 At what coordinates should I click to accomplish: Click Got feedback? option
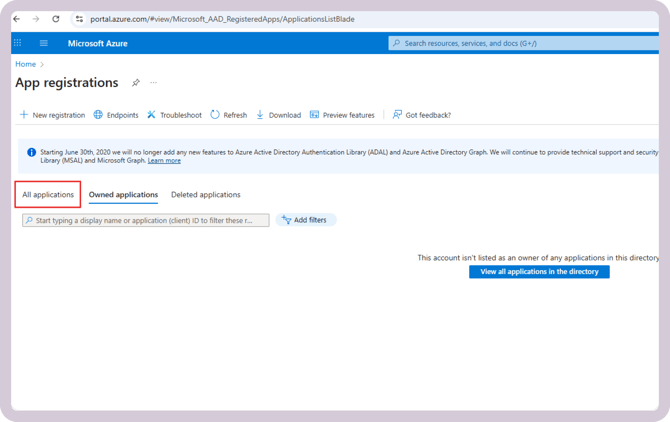[x=421, y=115]
